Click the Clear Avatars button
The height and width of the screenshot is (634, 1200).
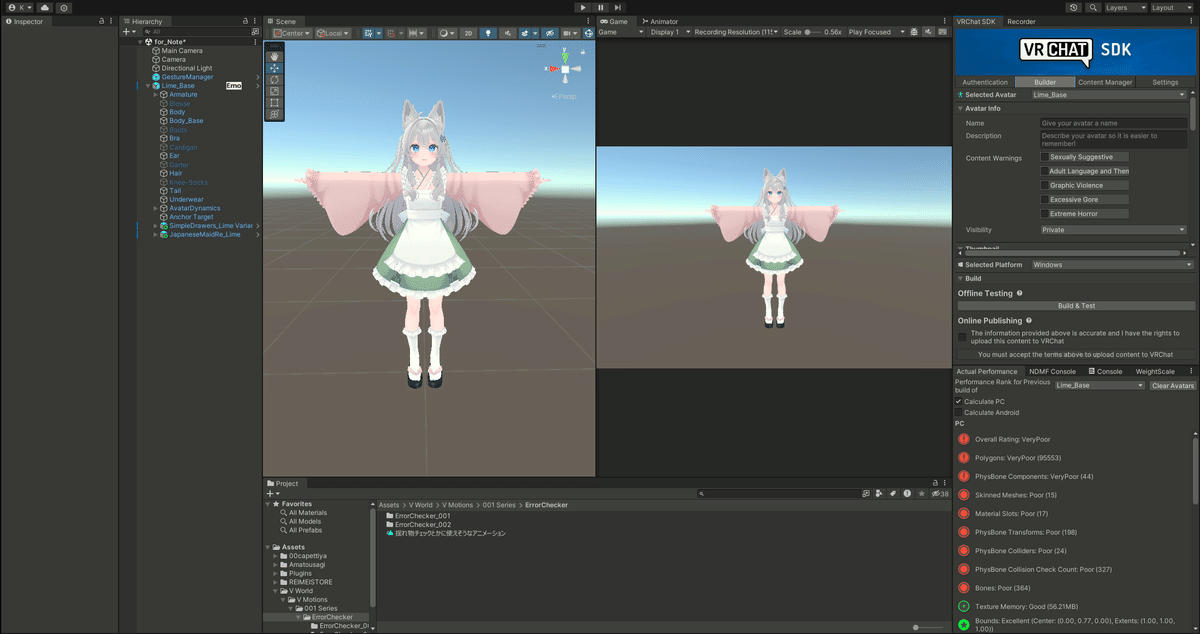click(1172, 385)
